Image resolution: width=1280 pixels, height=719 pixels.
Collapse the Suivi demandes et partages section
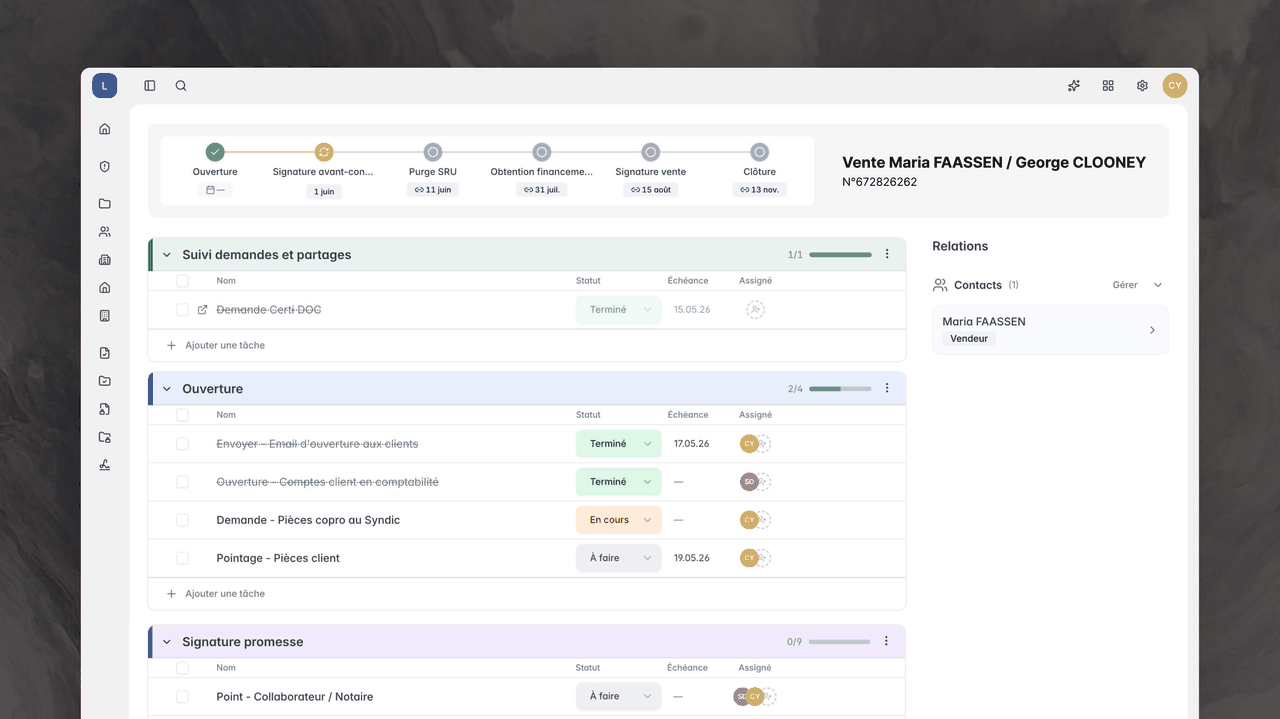167,255
